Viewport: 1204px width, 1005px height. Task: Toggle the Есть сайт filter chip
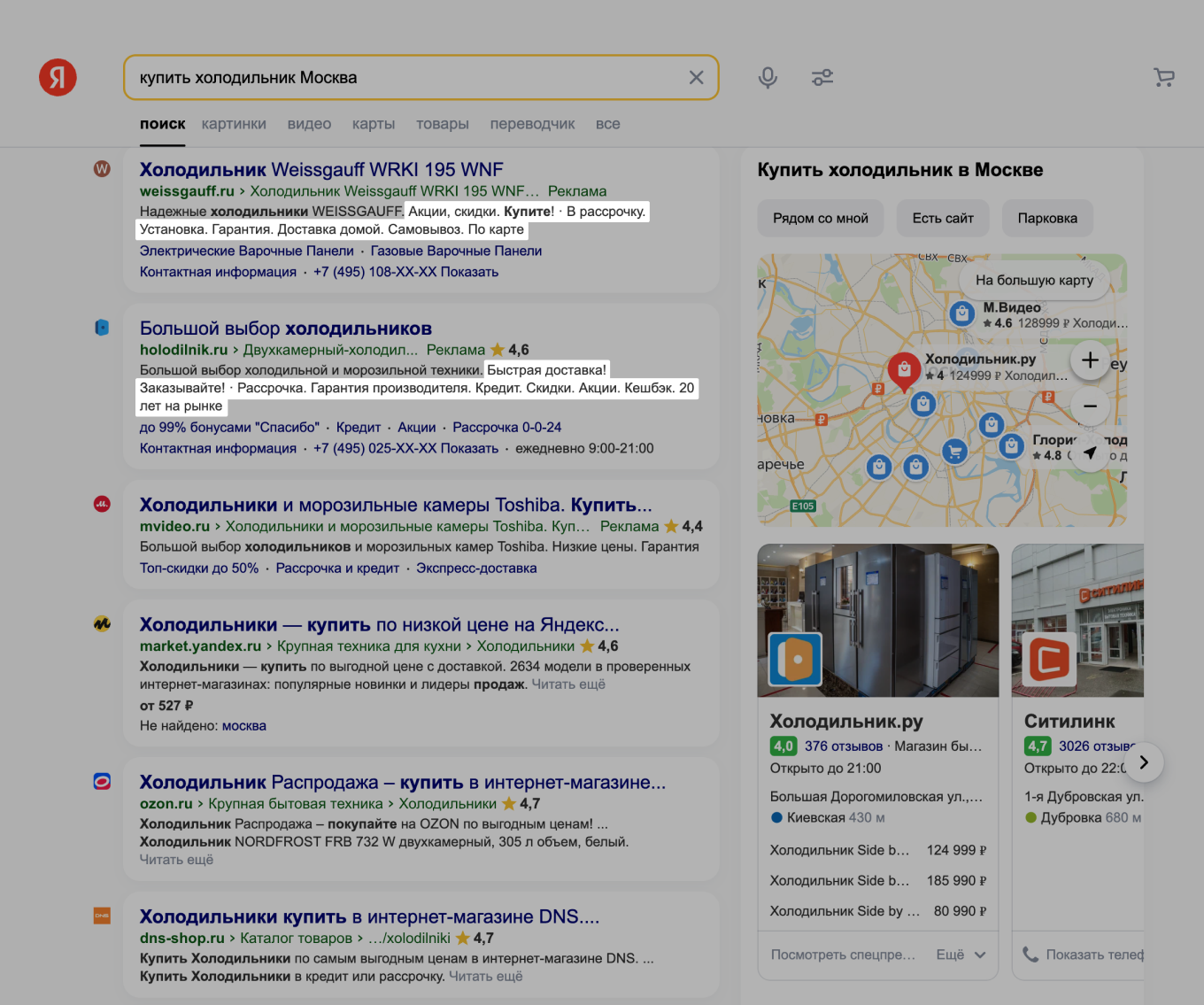[x=942, y=218]
